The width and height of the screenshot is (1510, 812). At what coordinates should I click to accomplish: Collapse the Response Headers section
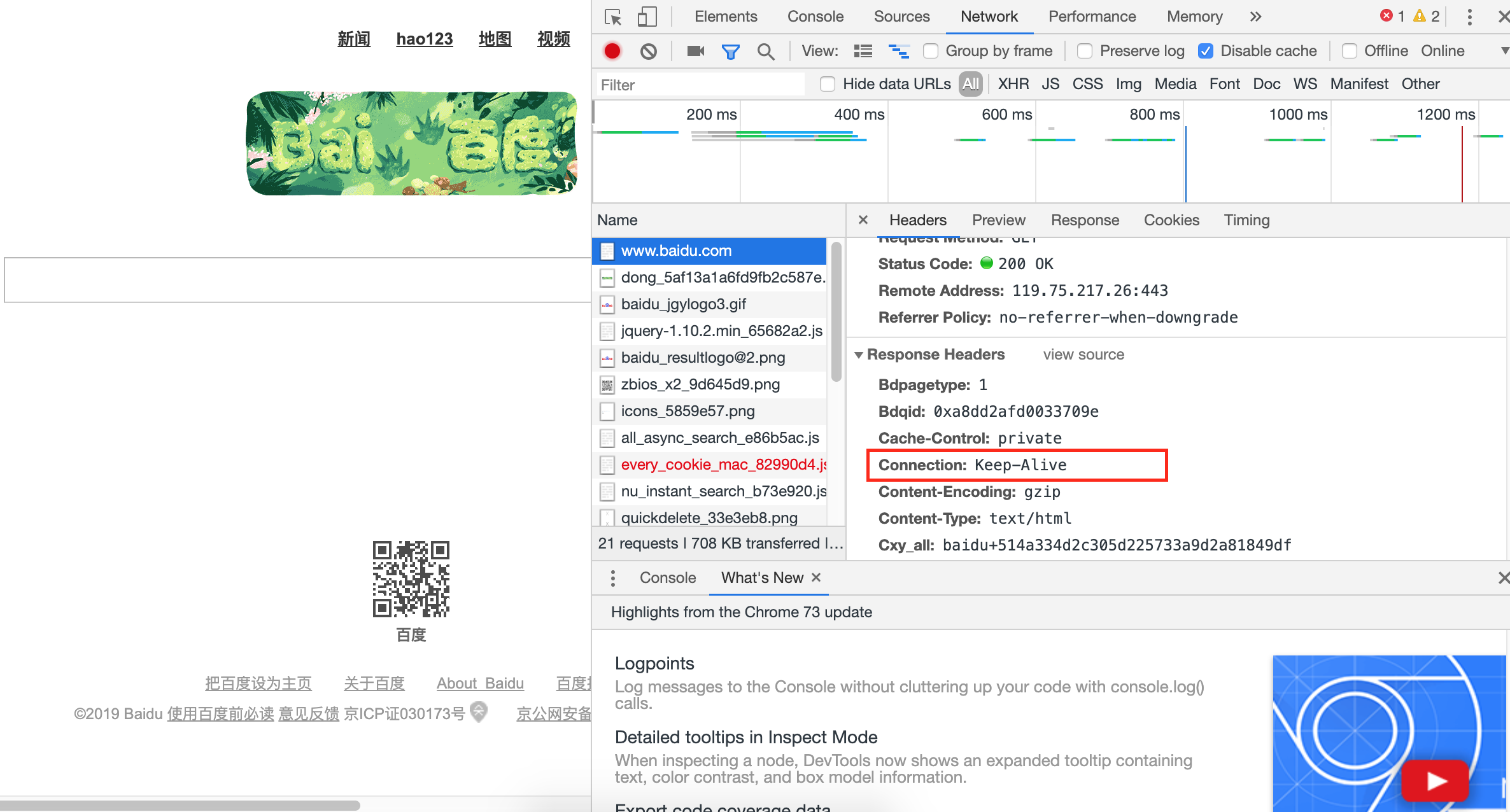(x=859, y=354)
